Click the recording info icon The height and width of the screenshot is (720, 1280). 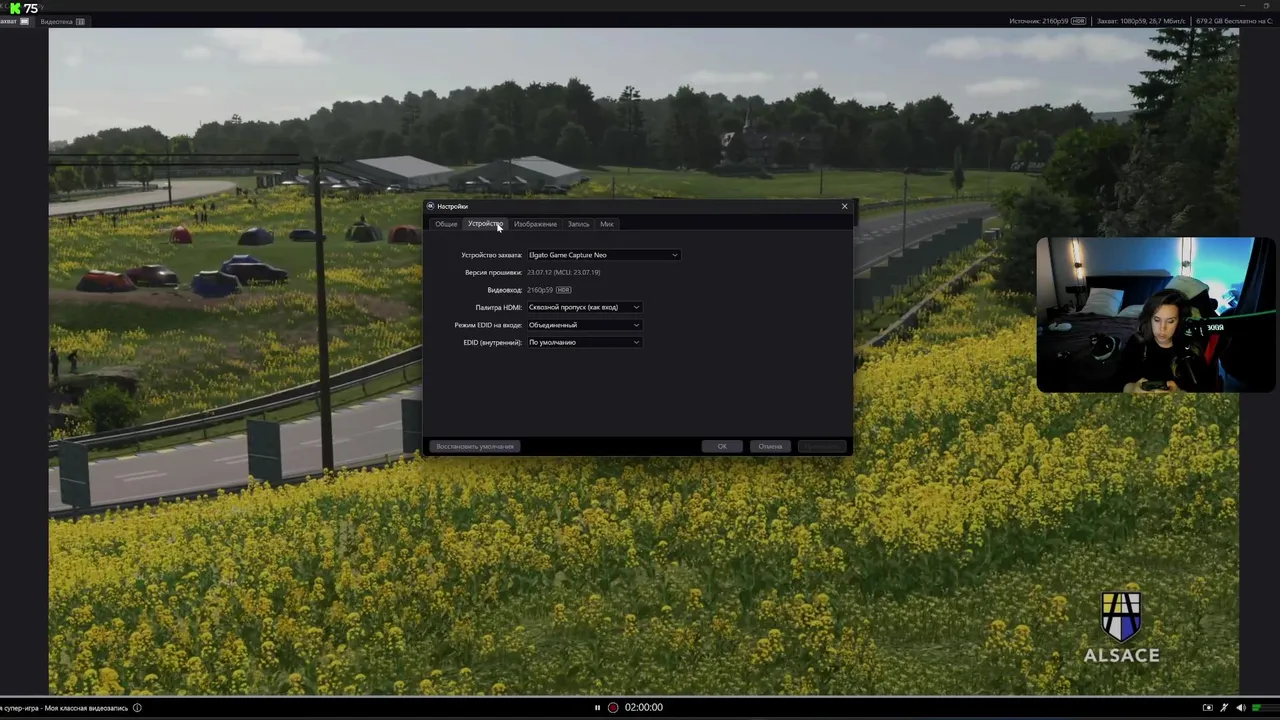tap(137, 708)
